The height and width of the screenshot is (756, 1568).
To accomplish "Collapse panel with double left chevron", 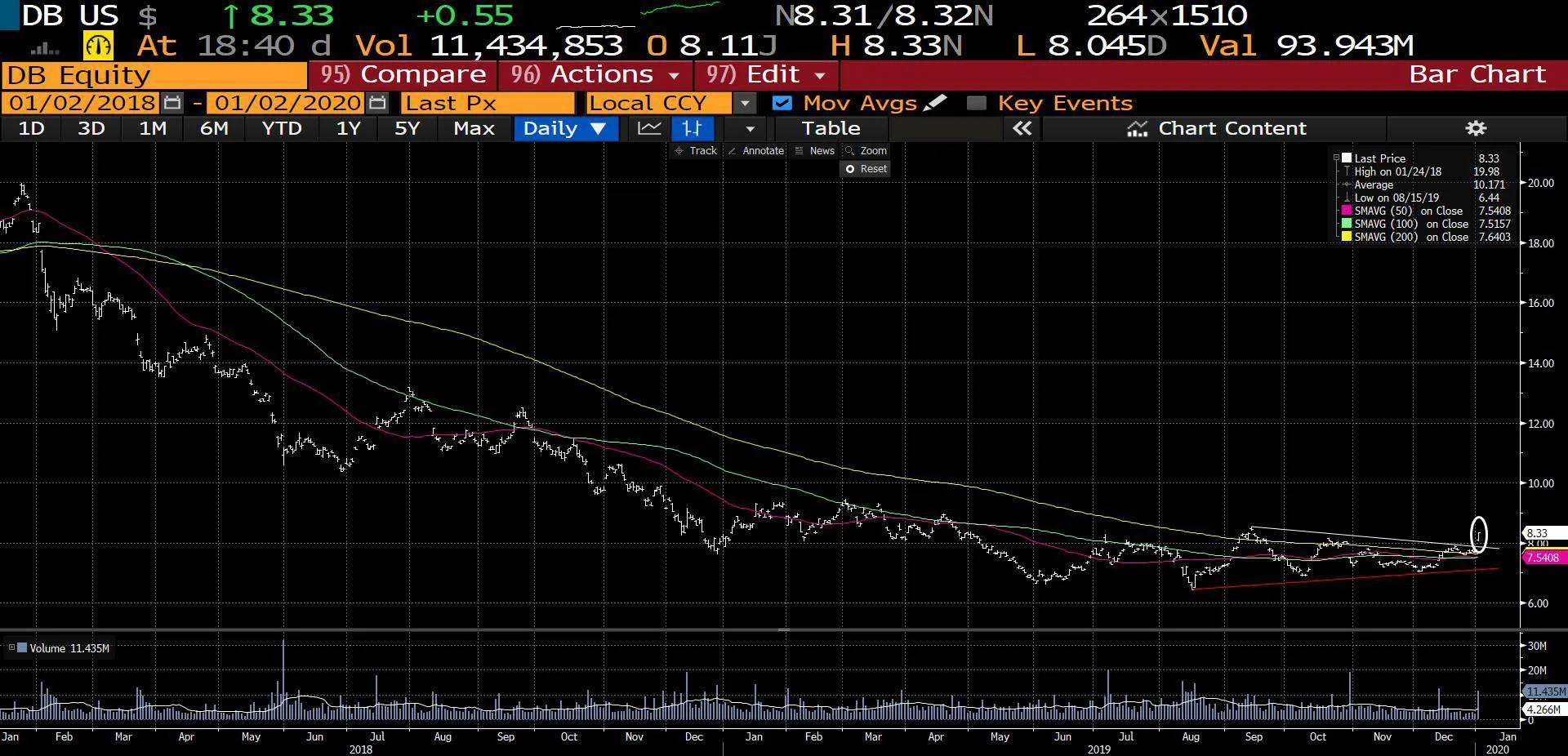I will tap(1022, 128).
